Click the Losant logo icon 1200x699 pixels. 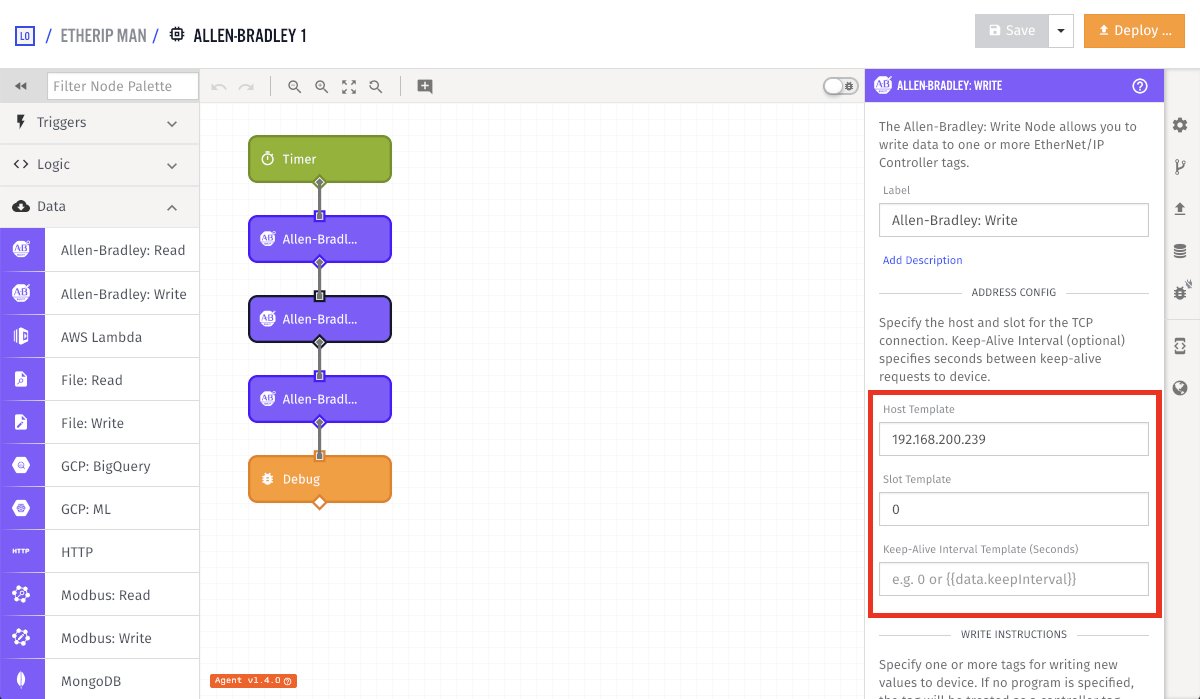click(25, 36)
